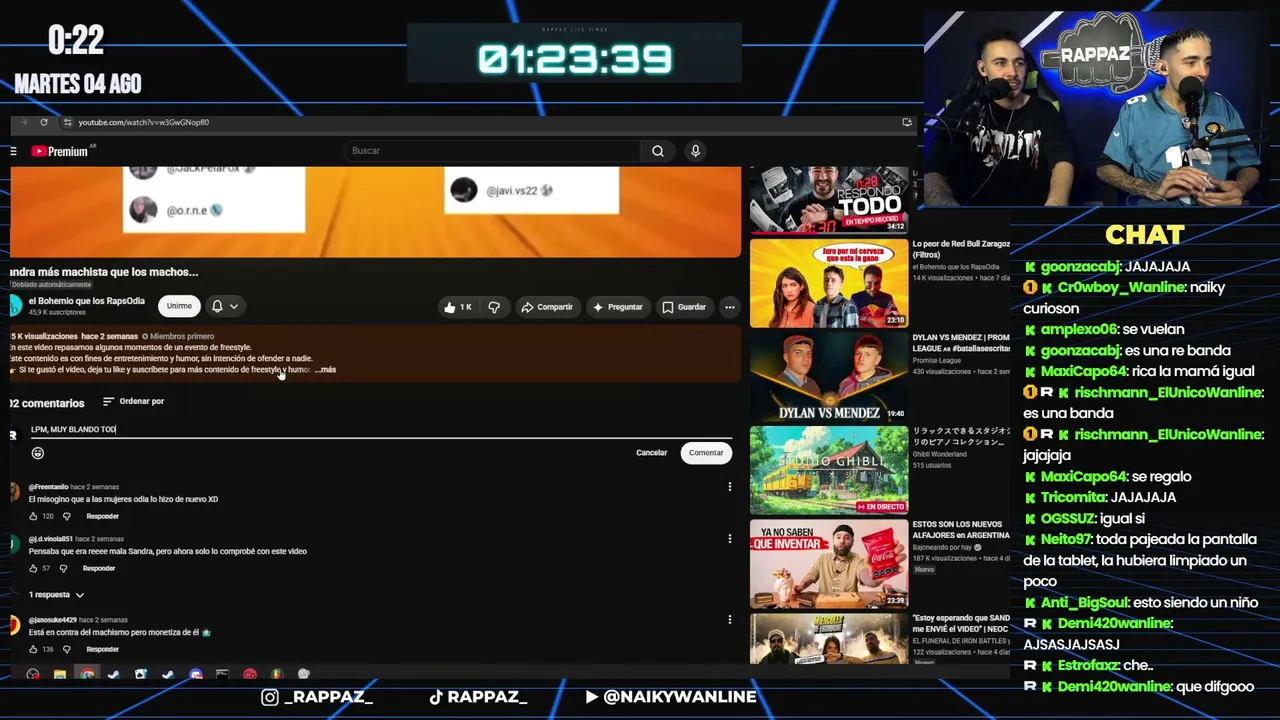Click the comment text field
The height and width of the screenshot is (720, 1280).
(x=380, y=429)
